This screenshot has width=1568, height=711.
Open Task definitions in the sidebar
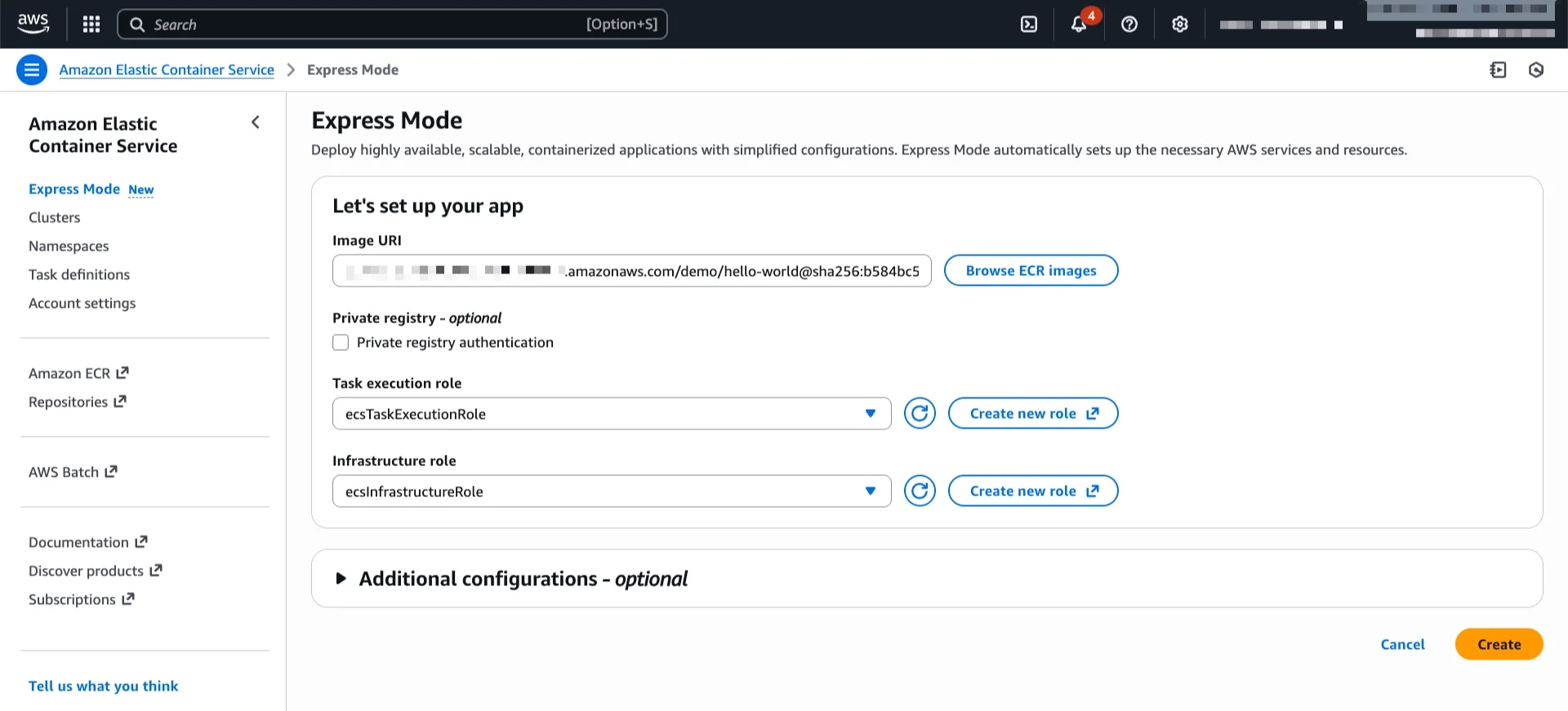point(79,275)
